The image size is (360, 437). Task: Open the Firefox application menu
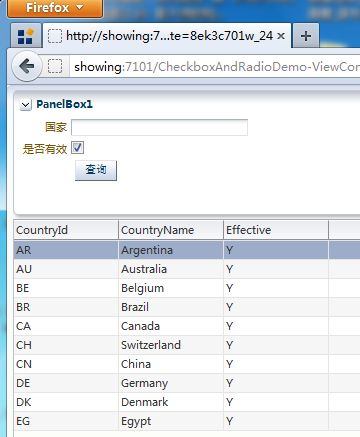[55, 8]
